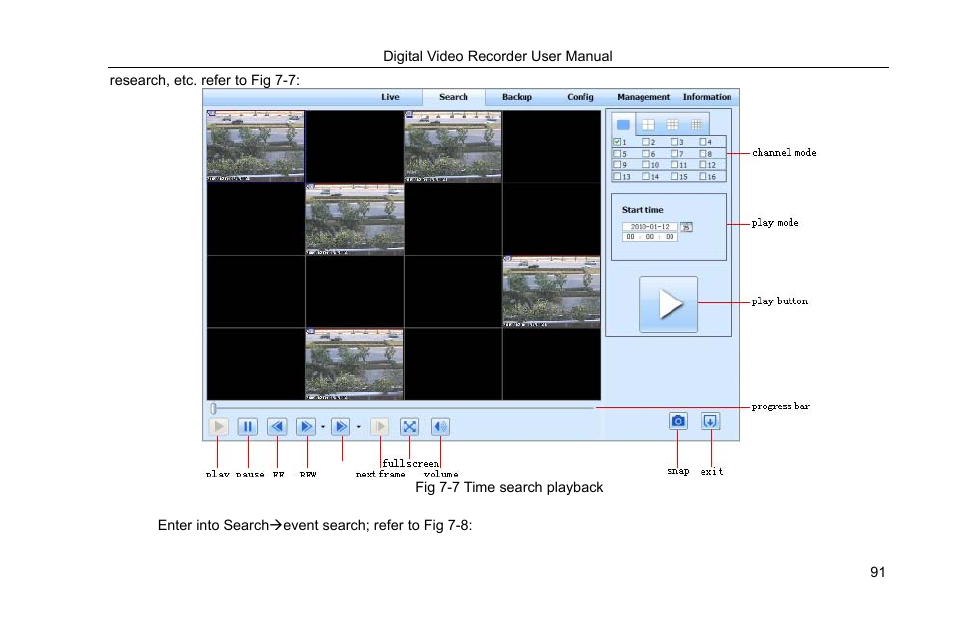Image resolution: width=954 pixels, height=637 pixels.
Task: Click the small play icon in playback bar
Action: (x=218, y=427)
